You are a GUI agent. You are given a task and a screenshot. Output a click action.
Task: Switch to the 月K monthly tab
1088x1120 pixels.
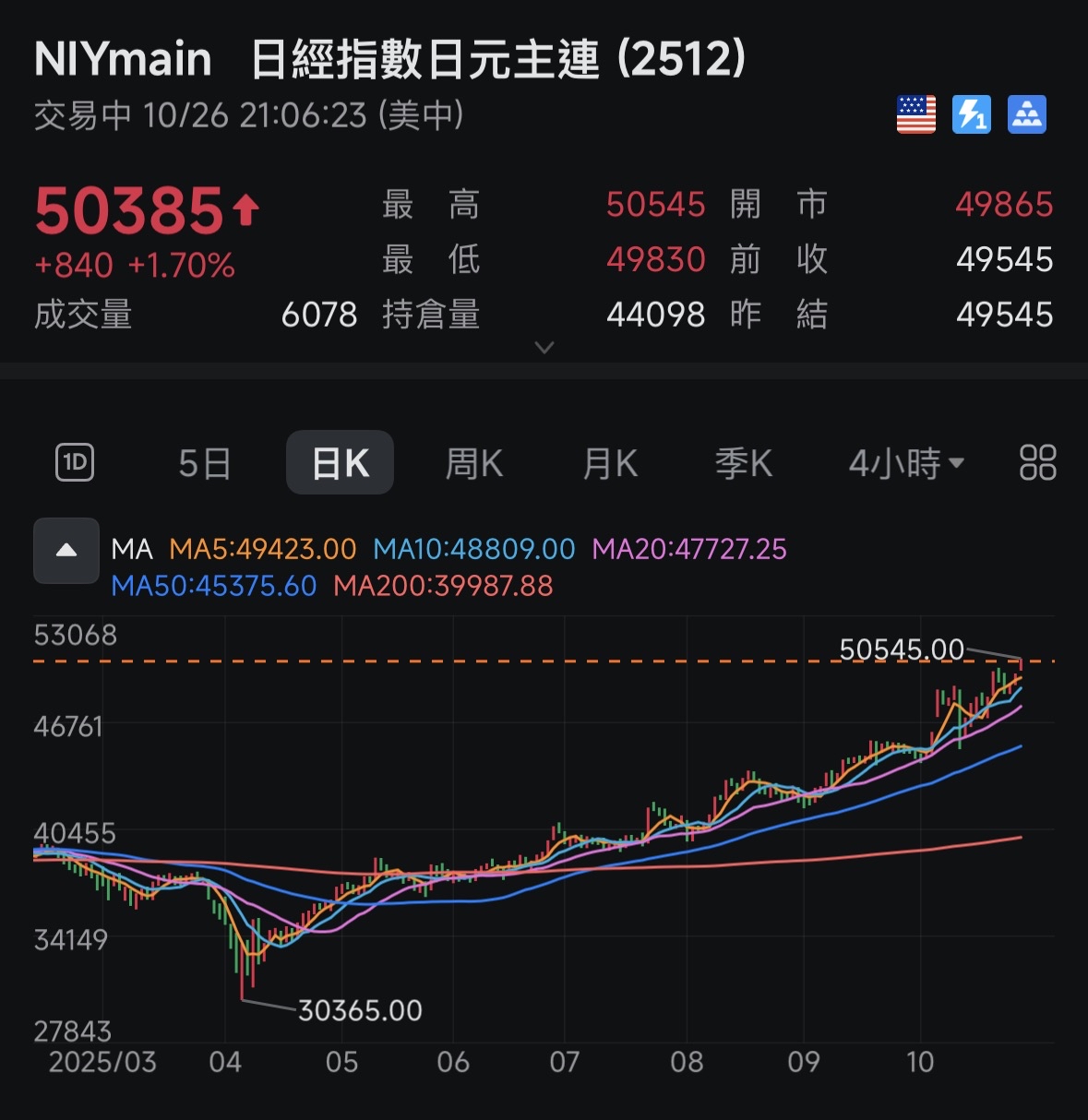click(x=610, y=463)
